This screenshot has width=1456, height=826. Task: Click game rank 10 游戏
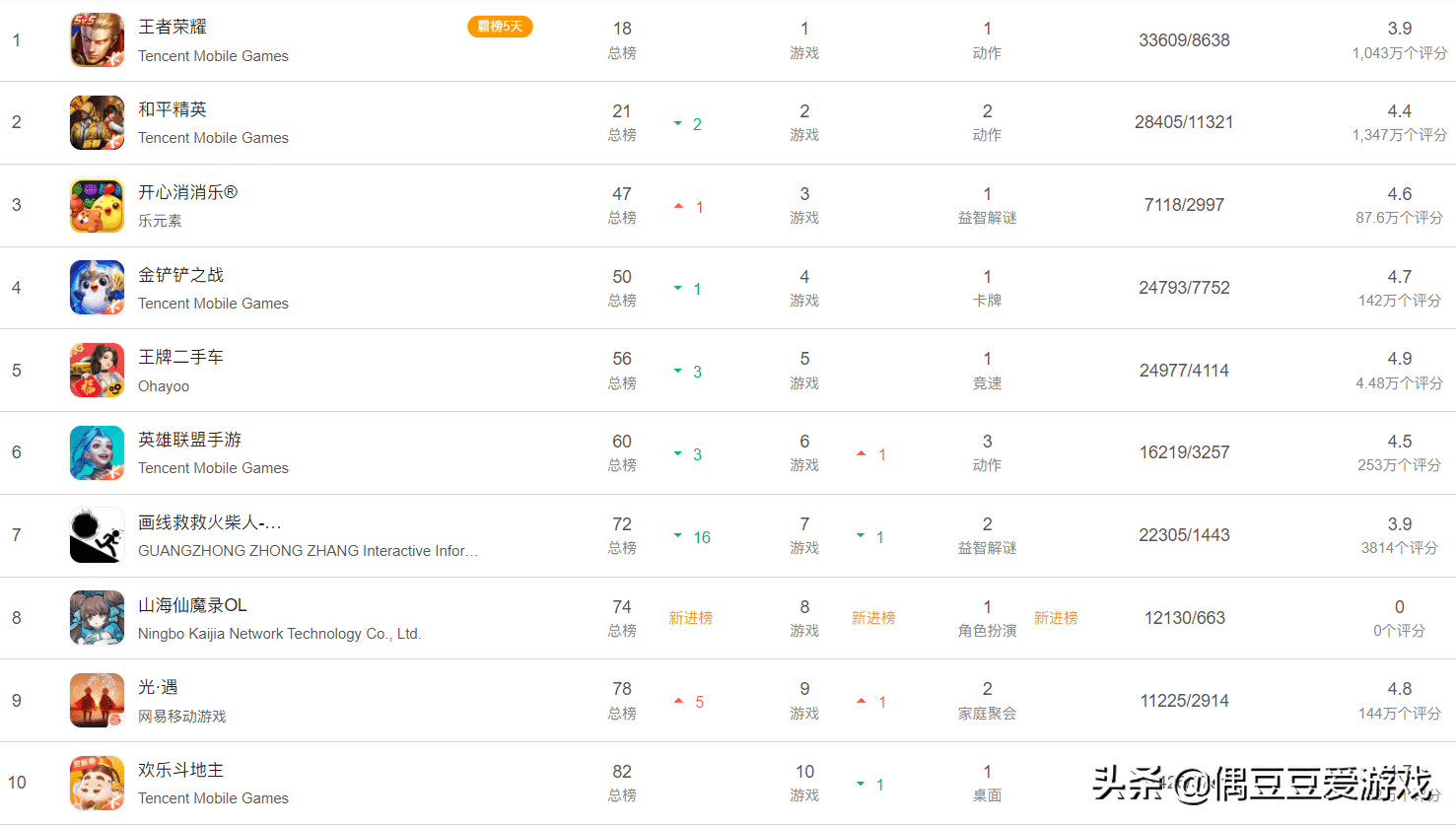[x=804, y=783]
